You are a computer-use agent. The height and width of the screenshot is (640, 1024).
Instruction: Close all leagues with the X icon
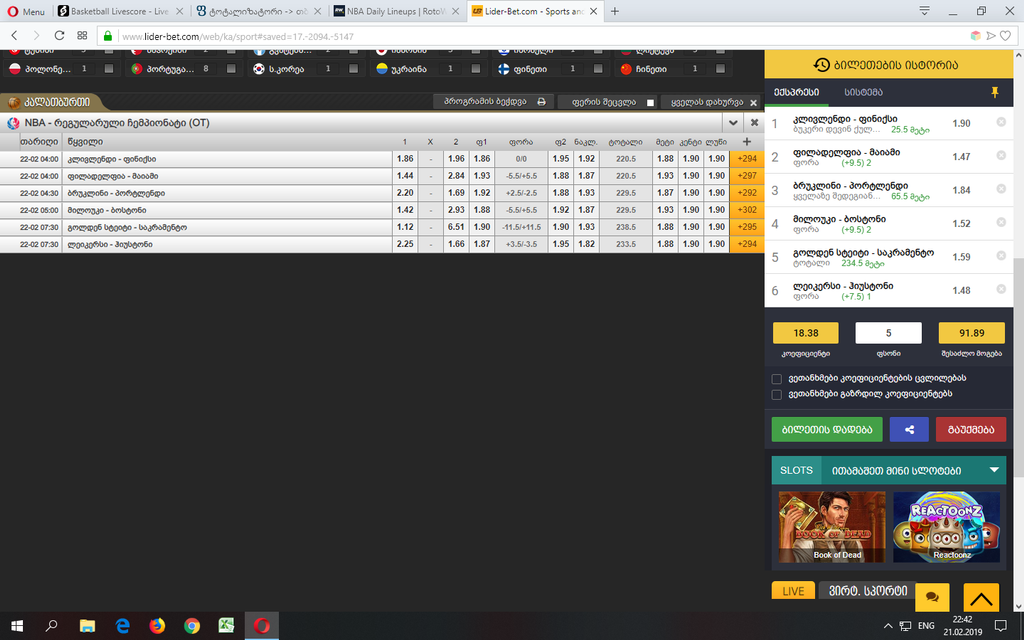[754, 103]
